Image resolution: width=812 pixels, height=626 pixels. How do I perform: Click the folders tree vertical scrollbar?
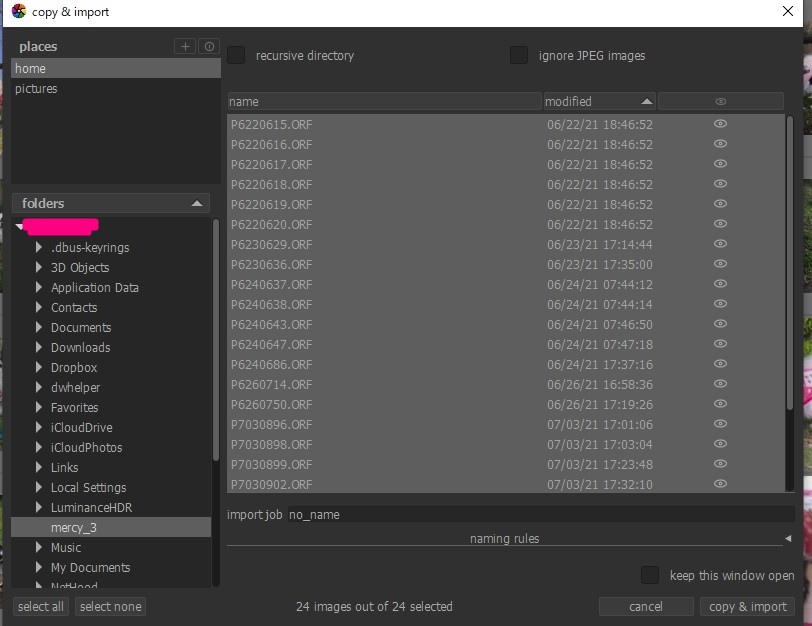[215, 339]
